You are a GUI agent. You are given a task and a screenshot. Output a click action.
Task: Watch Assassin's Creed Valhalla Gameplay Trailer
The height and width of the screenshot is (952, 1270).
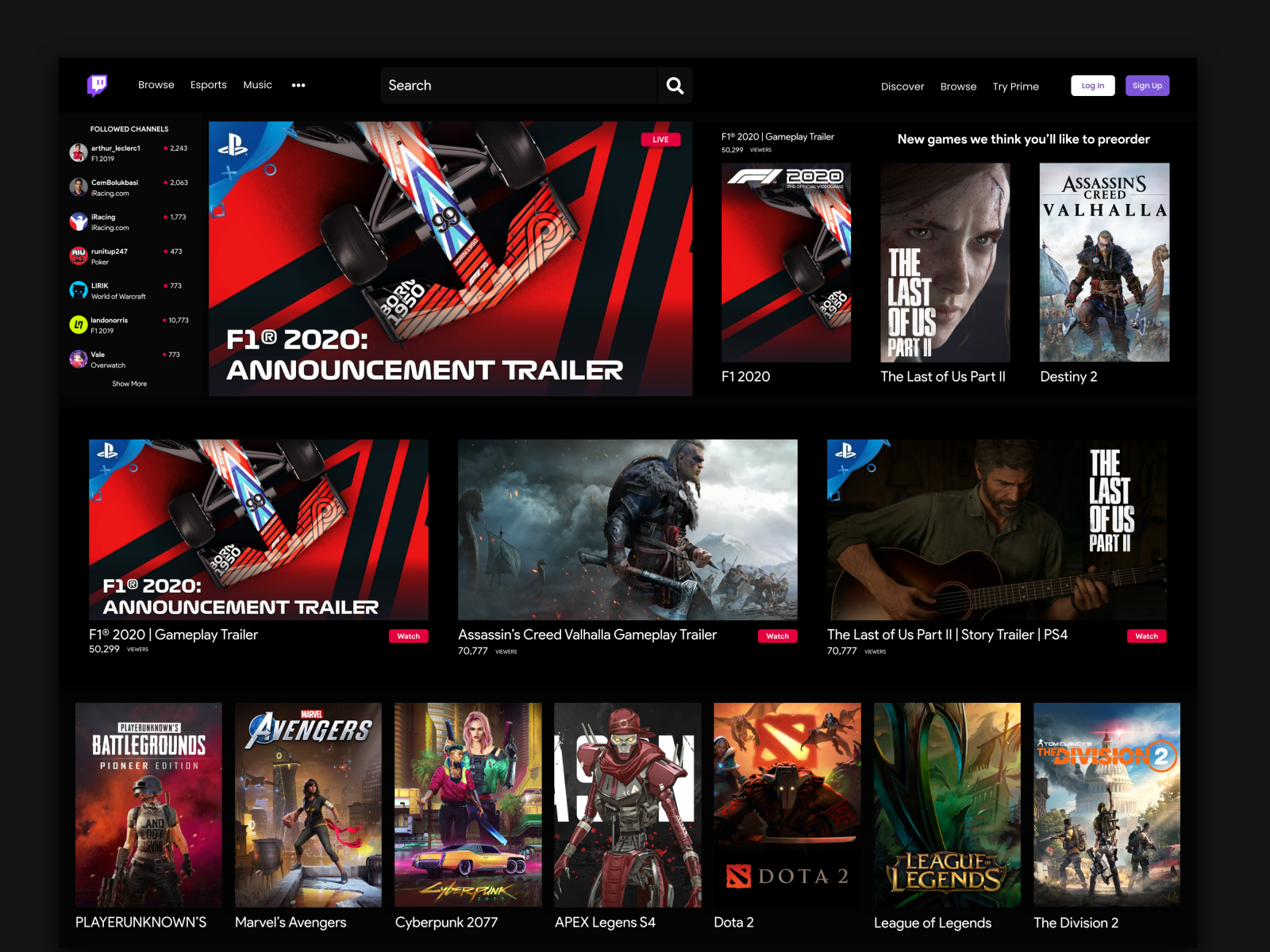[x=778, y=636]
